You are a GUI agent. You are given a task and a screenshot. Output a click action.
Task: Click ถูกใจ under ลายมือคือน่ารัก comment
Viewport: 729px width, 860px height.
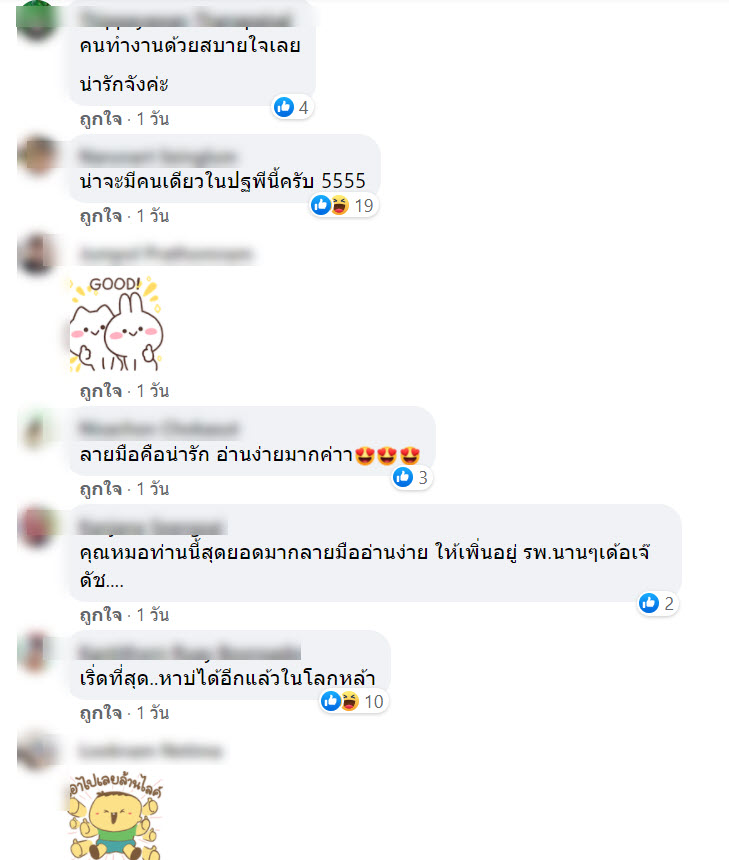pyautogui.click(x=101, y=489)
